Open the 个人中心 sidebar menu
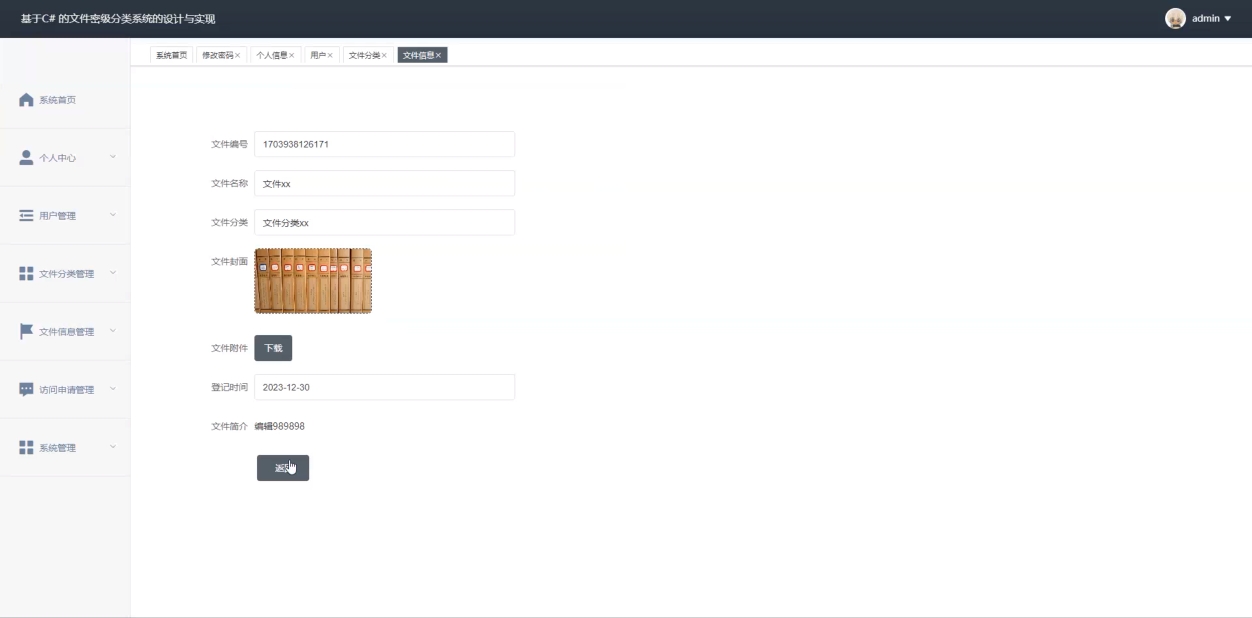This screenshot has height=618, width=1252. [65, 158]
